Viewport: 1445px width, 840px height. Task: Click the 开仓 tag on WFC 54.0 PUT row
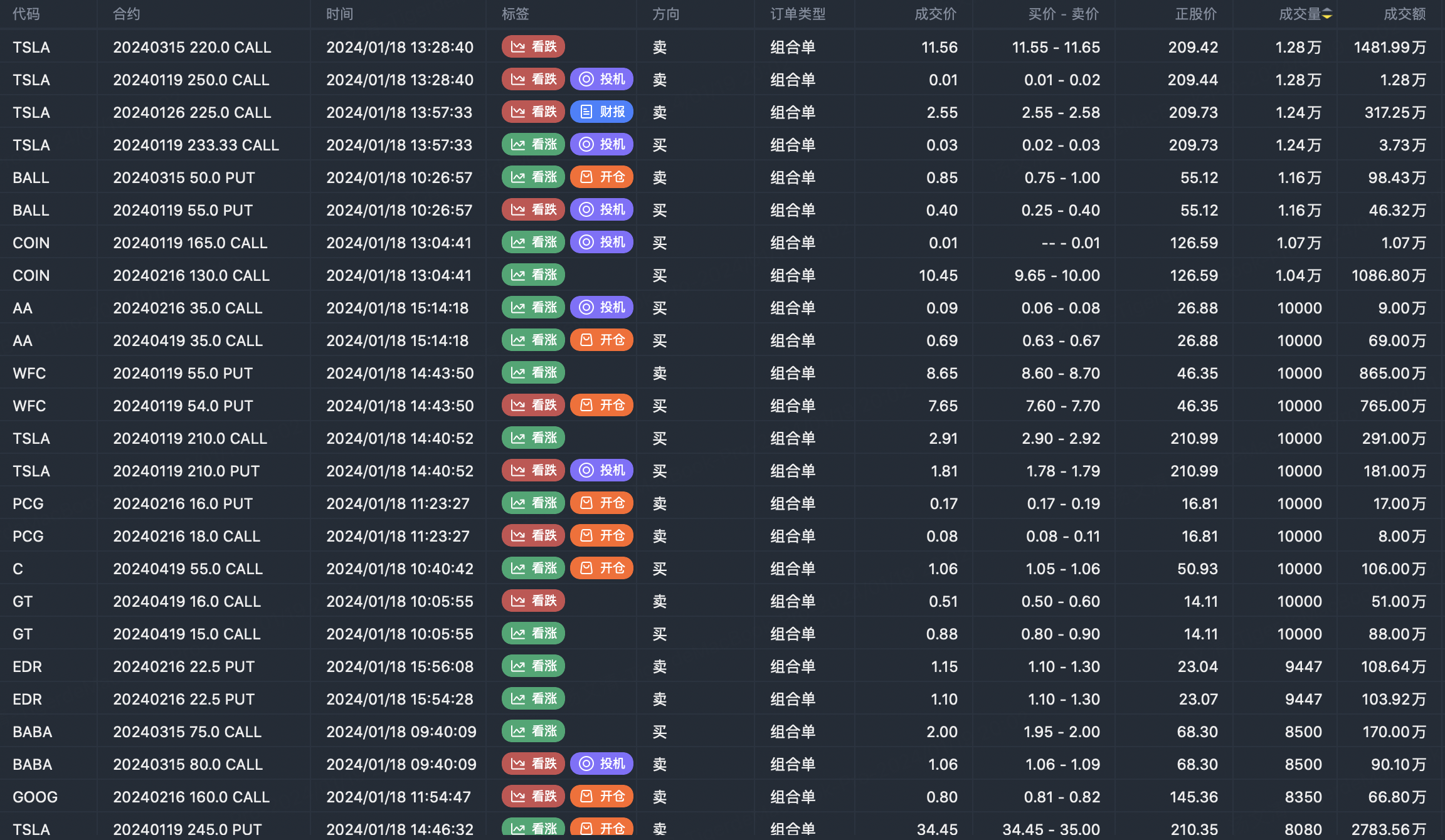click(x=601, y=406)
